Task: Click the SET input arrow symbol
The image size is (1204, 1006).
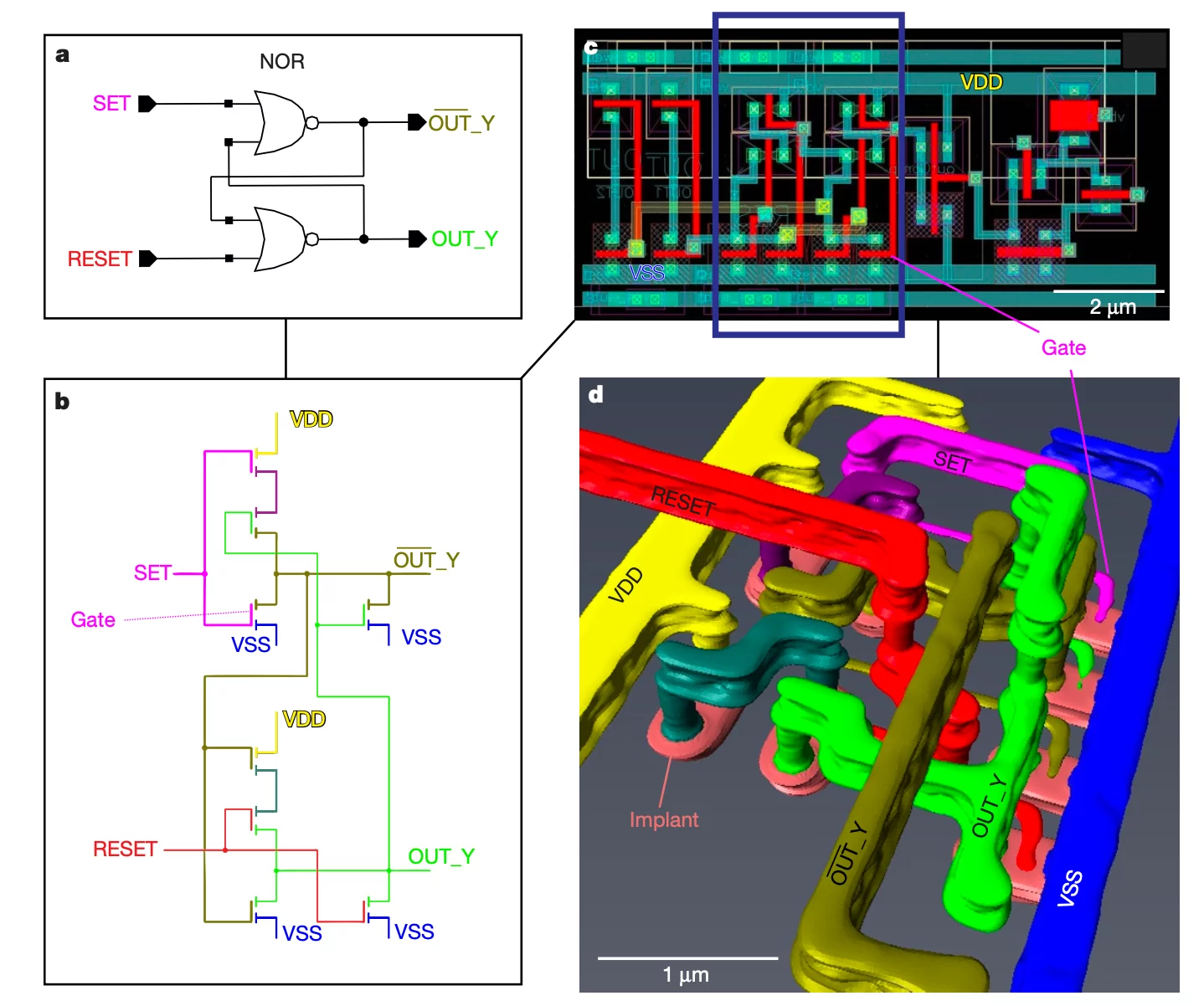Action: point(147,105)
